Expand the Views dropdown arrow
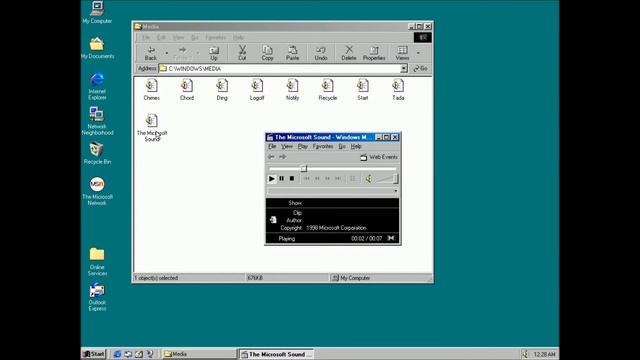This screenshot has height=360, width=640. (x=418, y=53)
